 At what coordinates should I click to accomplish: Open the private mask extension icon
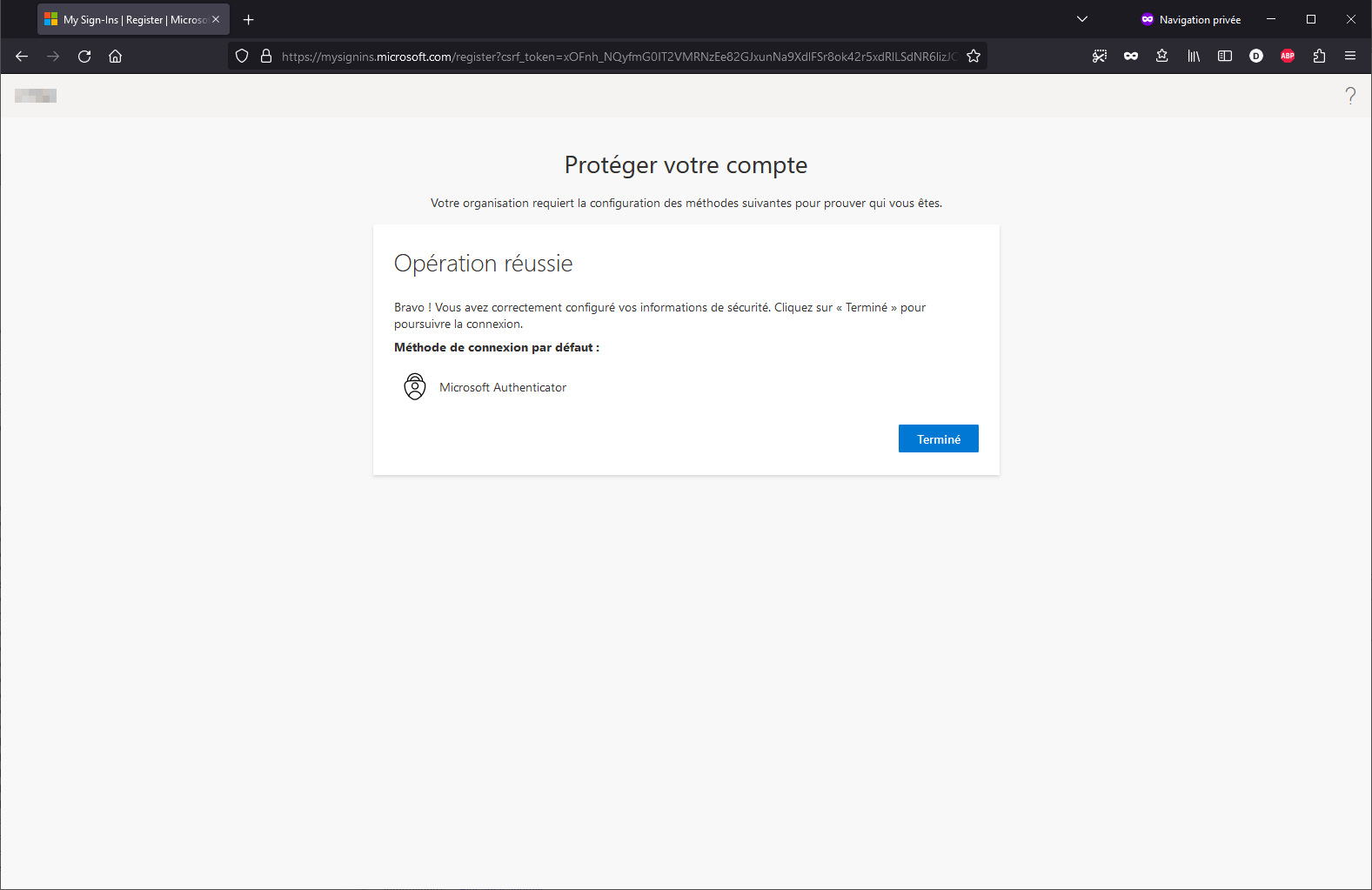point(1131,57)
